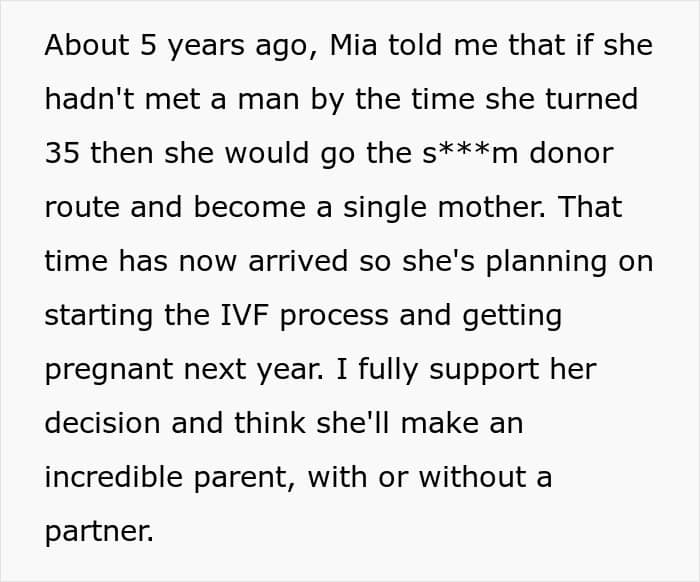700x582 pixels.
Task: Click the word "incredible"
Action: [114, 477]
